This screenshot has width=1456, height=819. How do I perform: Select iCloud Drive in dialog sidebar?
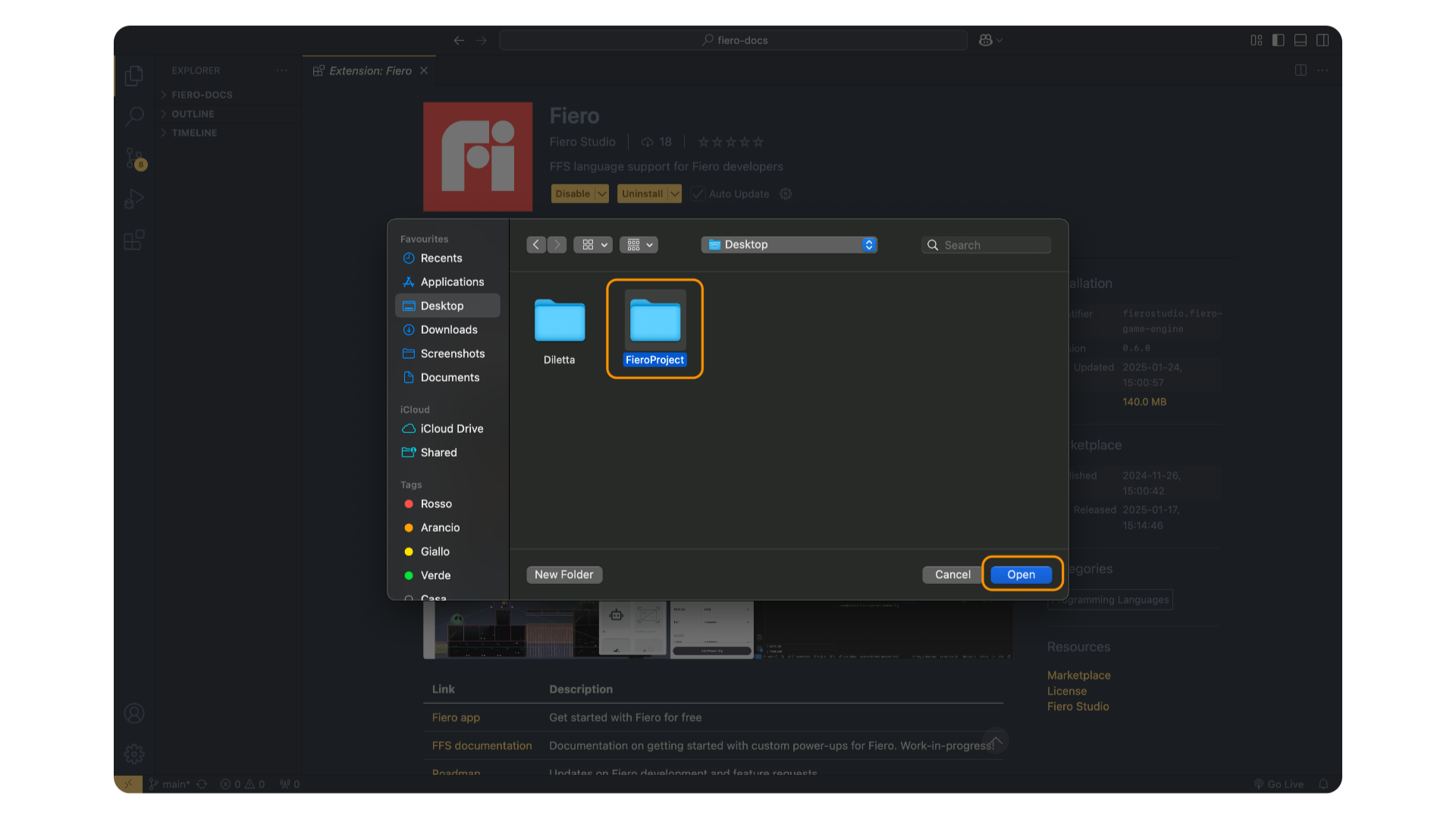pyautogui.click(x=447, y=428)
